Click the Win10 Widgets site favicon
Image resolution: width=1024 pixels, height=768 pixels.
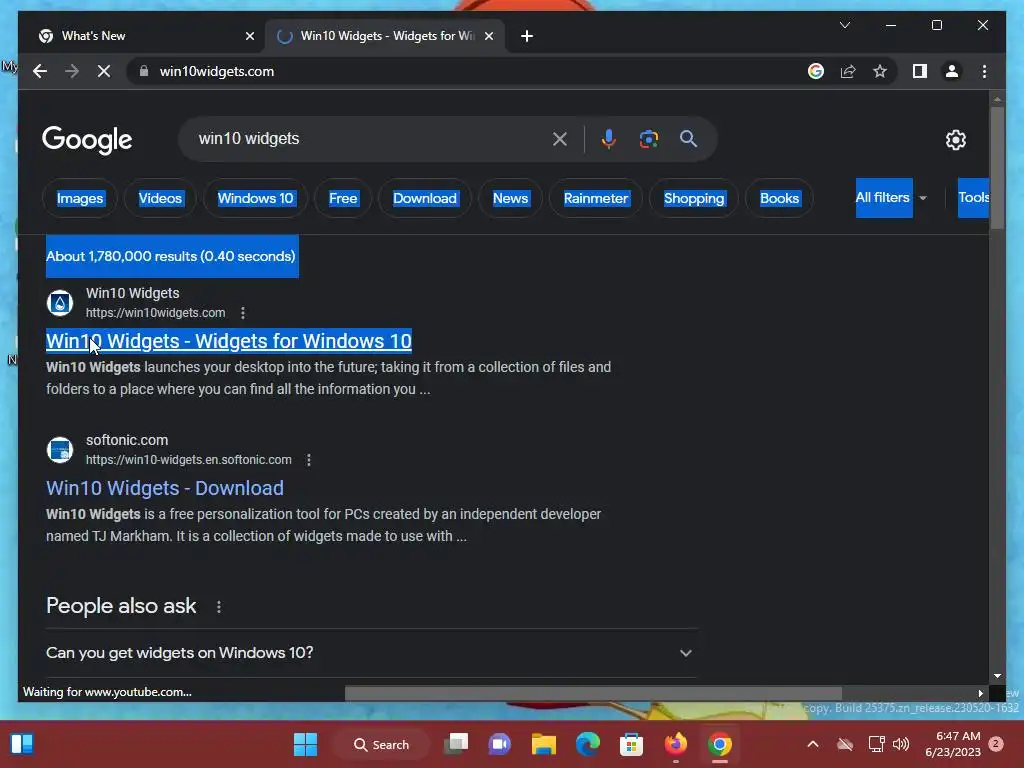point(59,303)
